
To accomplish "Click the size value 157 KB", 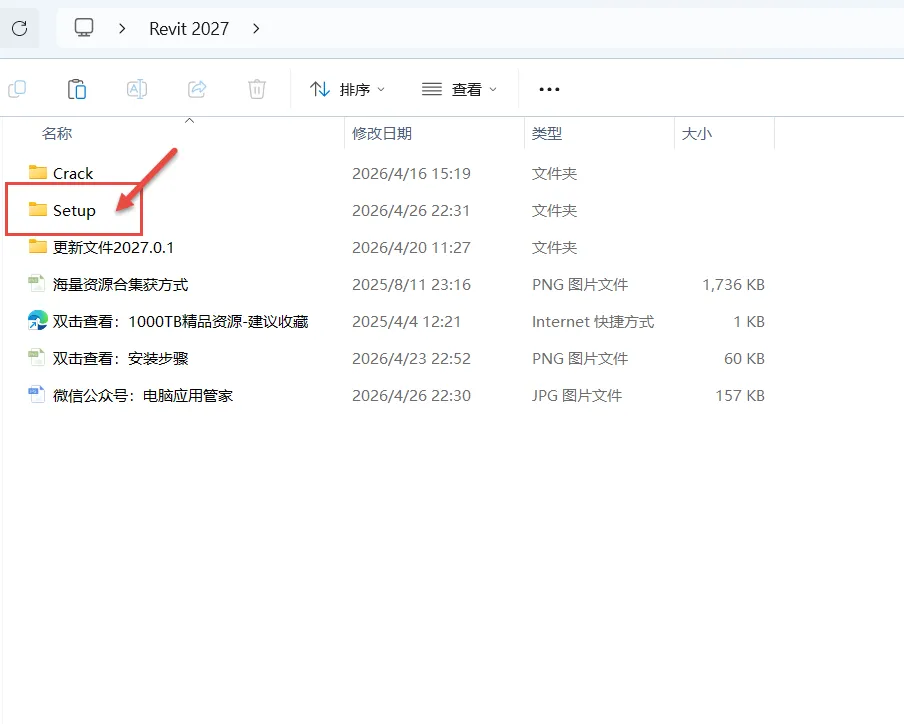I will point(740,395).
